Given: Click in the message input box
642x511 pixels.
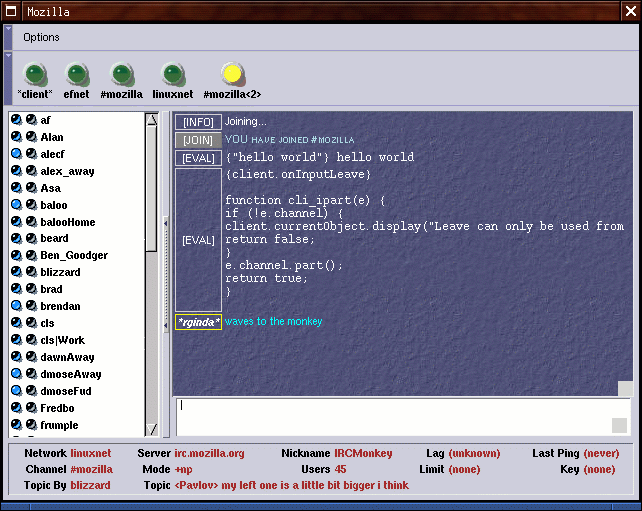Looking at the screenshot, I should pyautogui.click(x=403, y=417).
